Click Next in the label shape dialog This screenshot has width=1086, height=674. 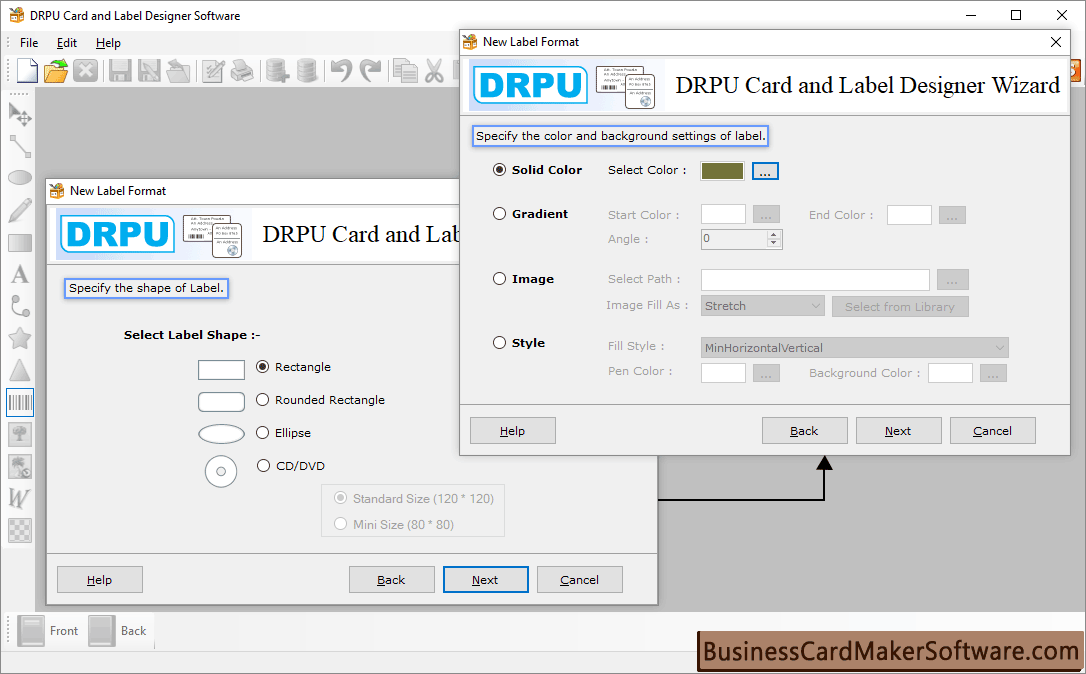click(x=486, y=580)
